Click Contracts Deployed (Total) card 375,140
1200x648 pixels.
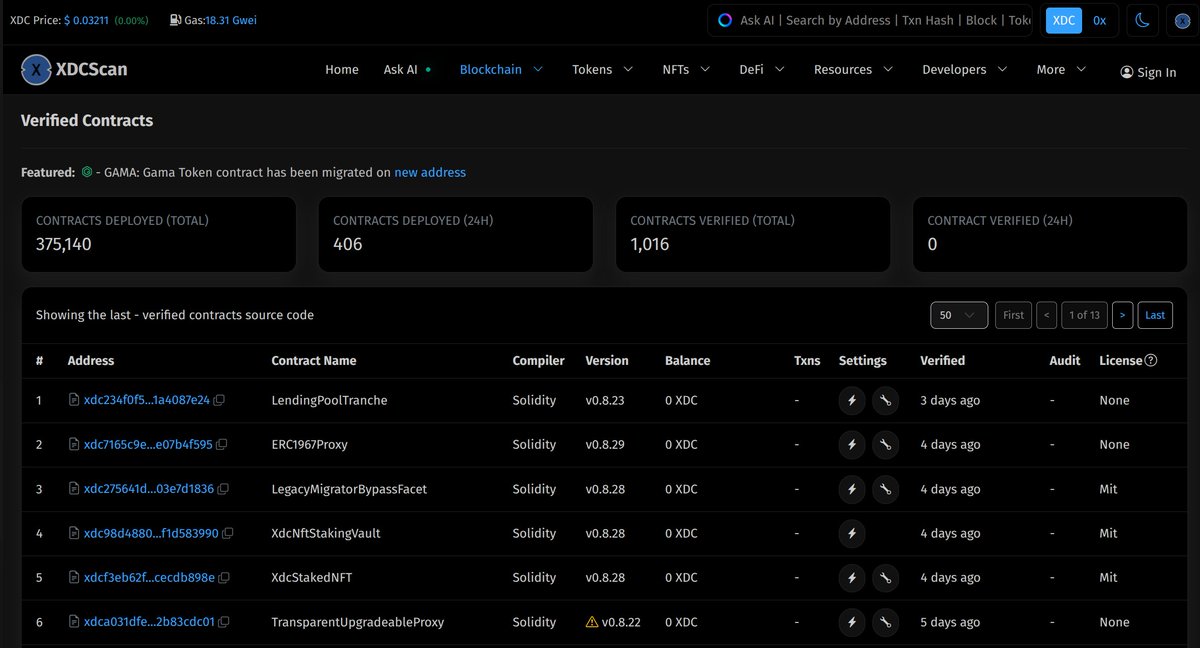(158, 234)
